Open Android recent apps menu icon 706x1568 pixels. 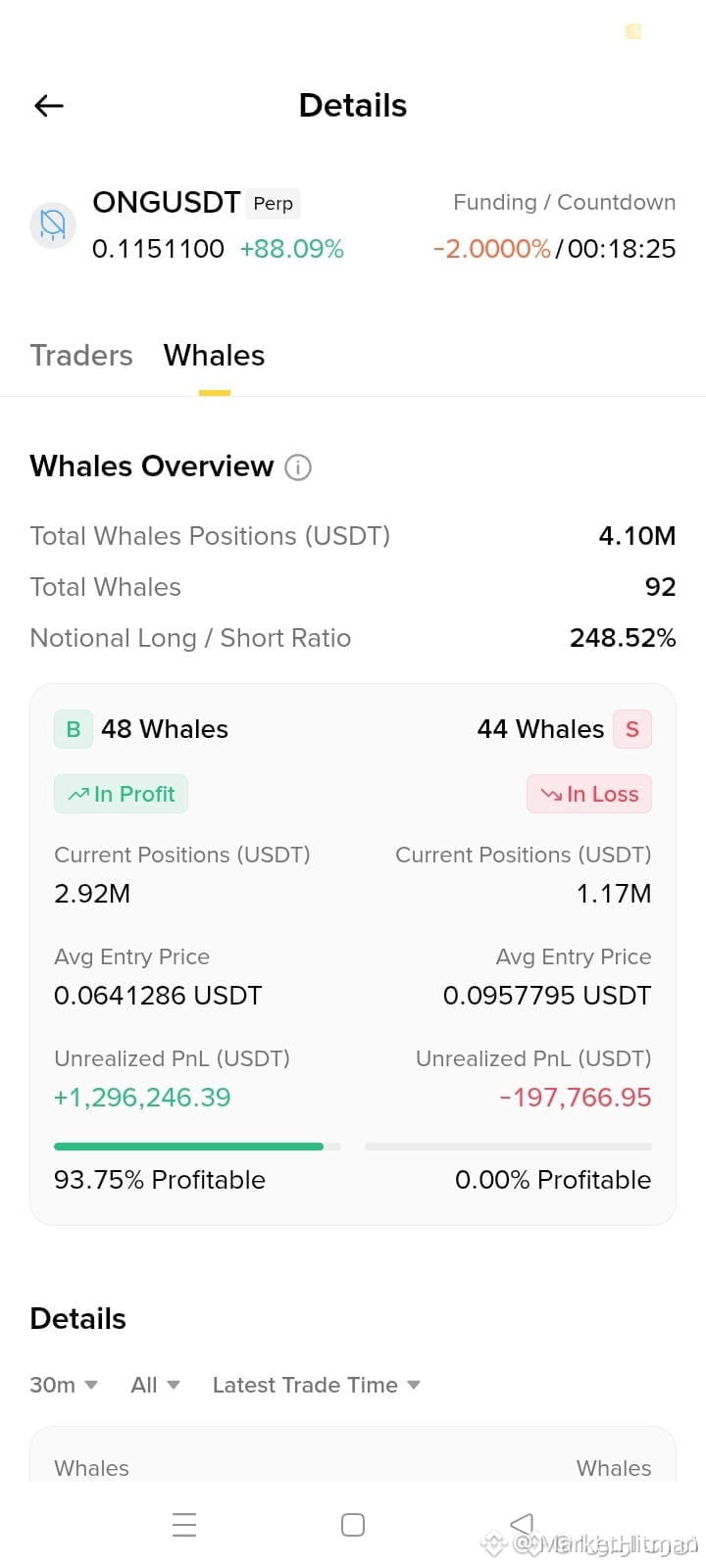click(x=184, y=1525)
